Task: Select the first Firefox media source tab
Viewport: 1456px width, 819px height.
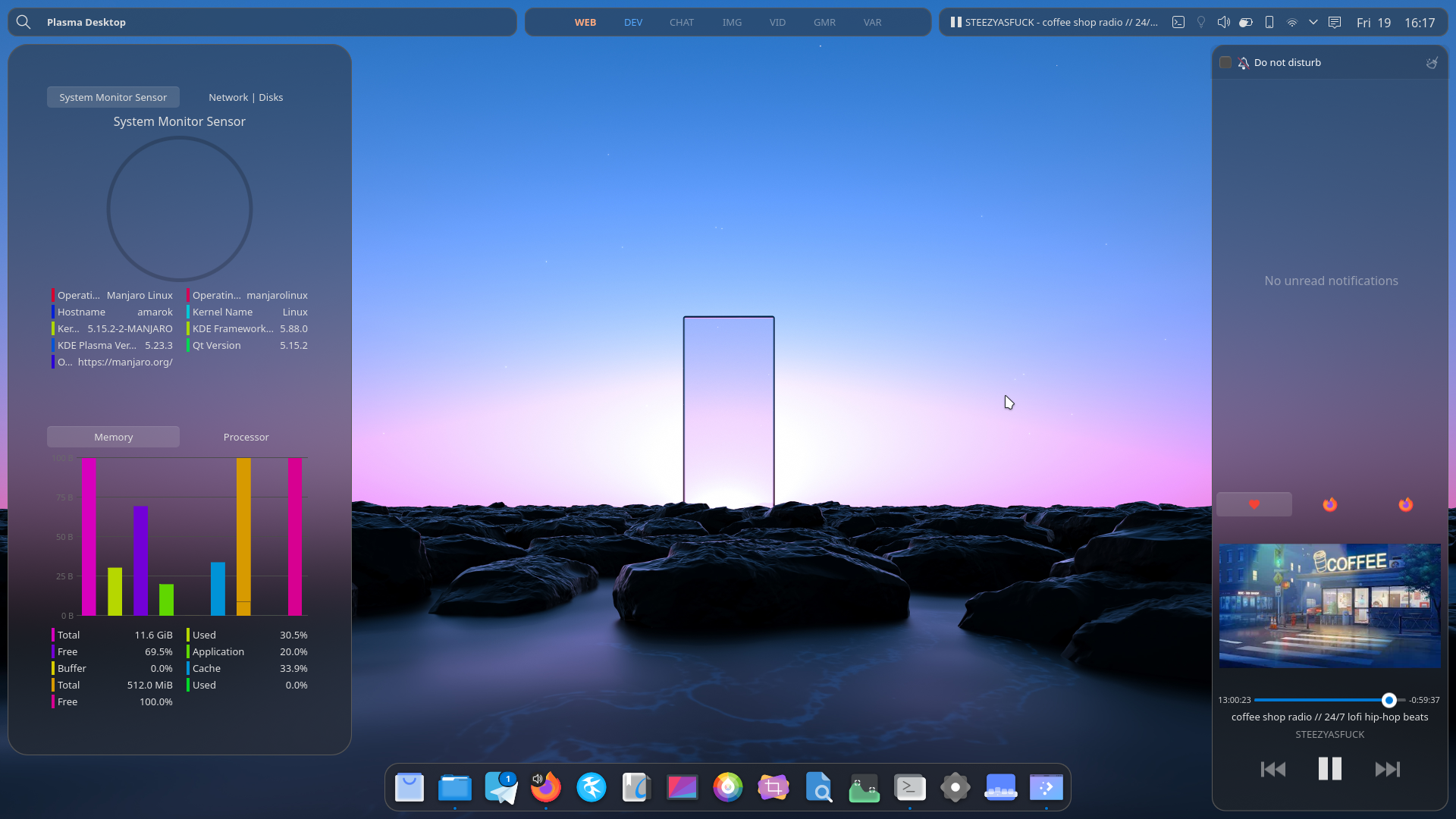Action: (1329, 504)
